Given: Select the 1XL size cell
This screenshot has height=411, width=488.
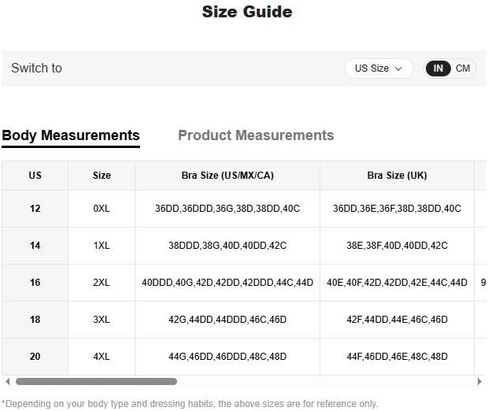Looking at the screenshot, I should pos(102,246).
